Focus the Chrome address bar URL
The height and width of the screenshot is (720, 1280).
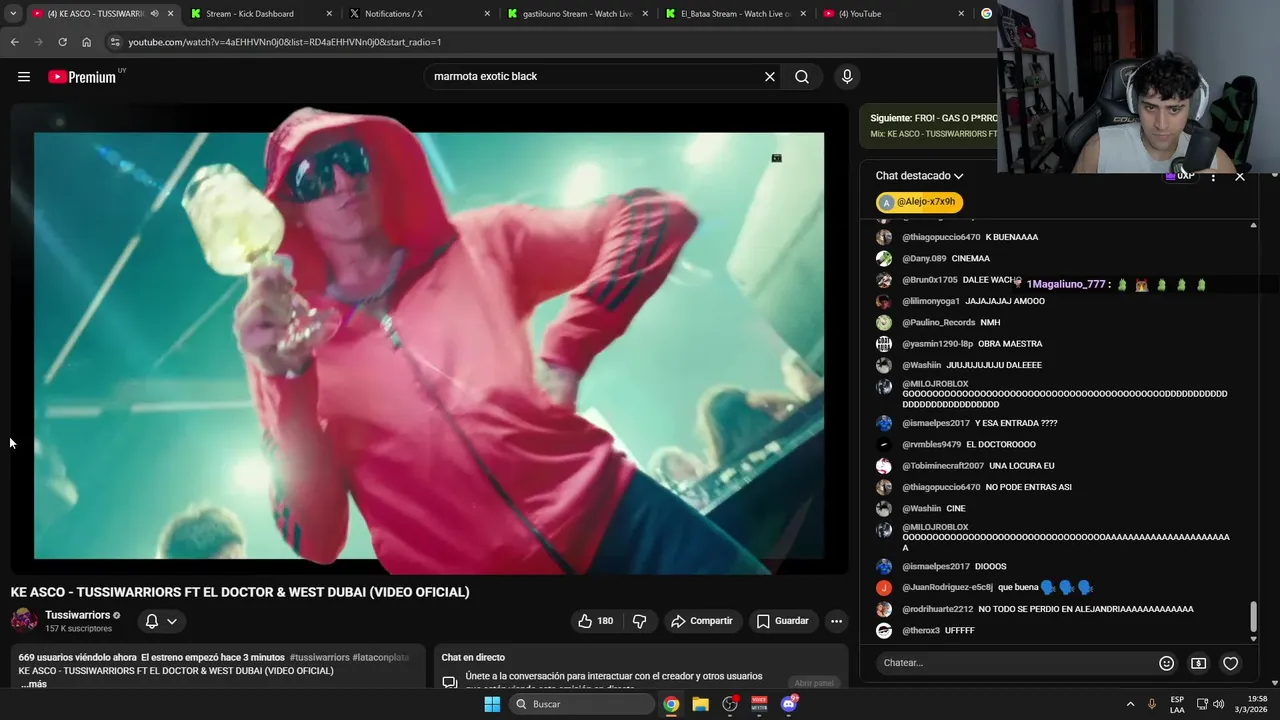point(285,42)
